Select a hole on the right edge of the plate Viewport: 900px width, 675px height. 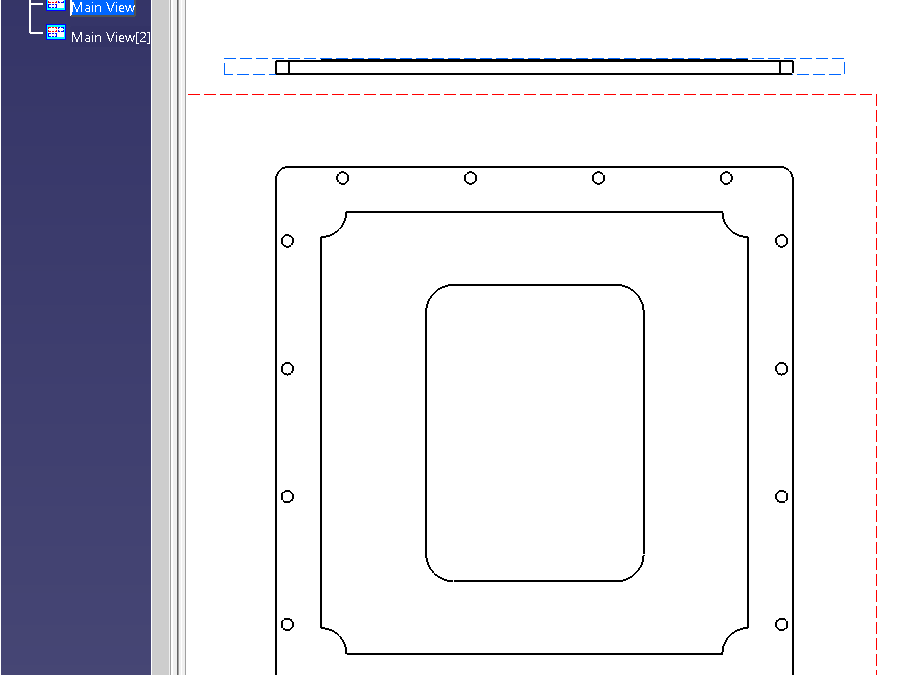780,368
